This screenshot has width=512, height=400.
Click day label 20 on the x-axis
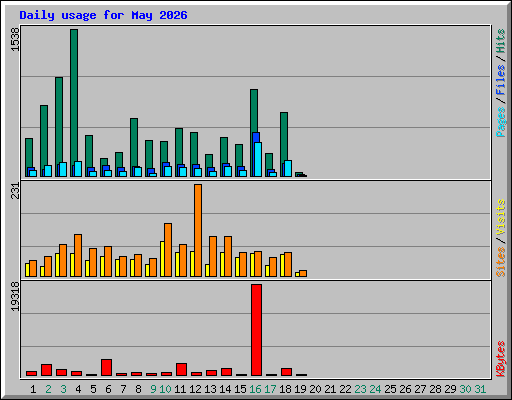tap(315, 389)
